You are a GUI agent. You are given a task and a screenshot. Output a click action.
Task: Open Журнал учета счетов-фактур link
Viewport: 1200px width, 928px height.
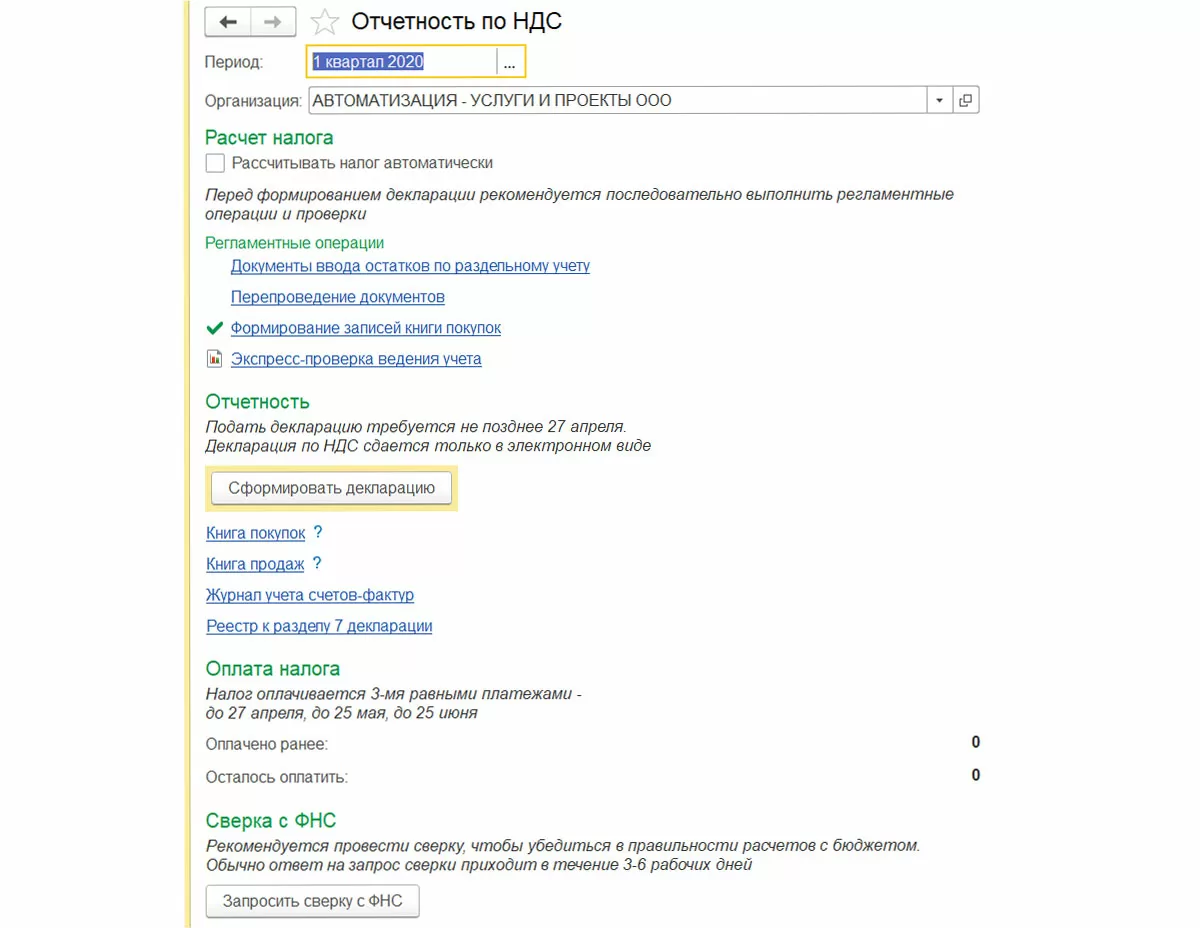click(310, 595)
